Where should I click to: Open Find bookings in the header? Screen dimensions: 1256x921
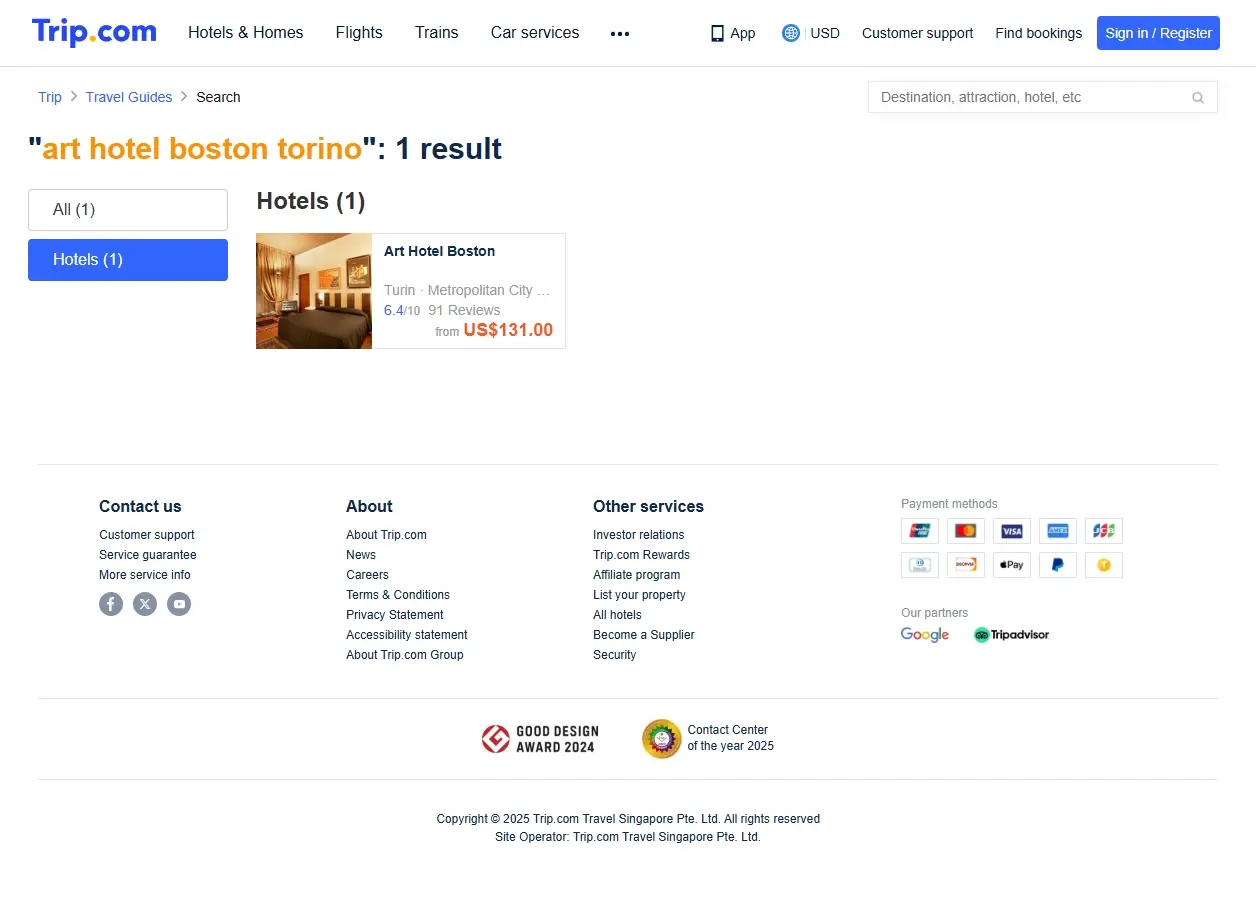pyautogui.click(x=1038, y=33)
